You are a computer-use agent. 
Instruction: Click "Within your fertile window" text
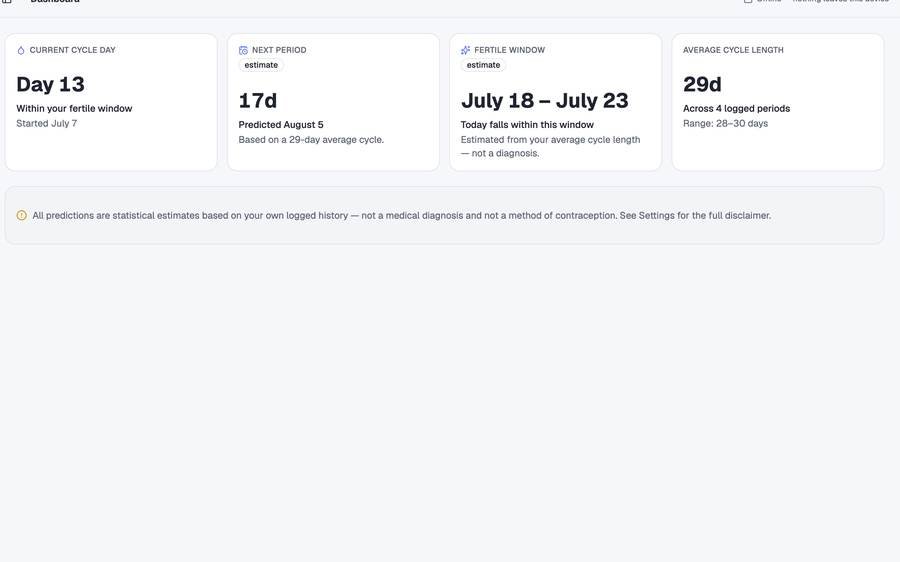click(x=74, y=108)
